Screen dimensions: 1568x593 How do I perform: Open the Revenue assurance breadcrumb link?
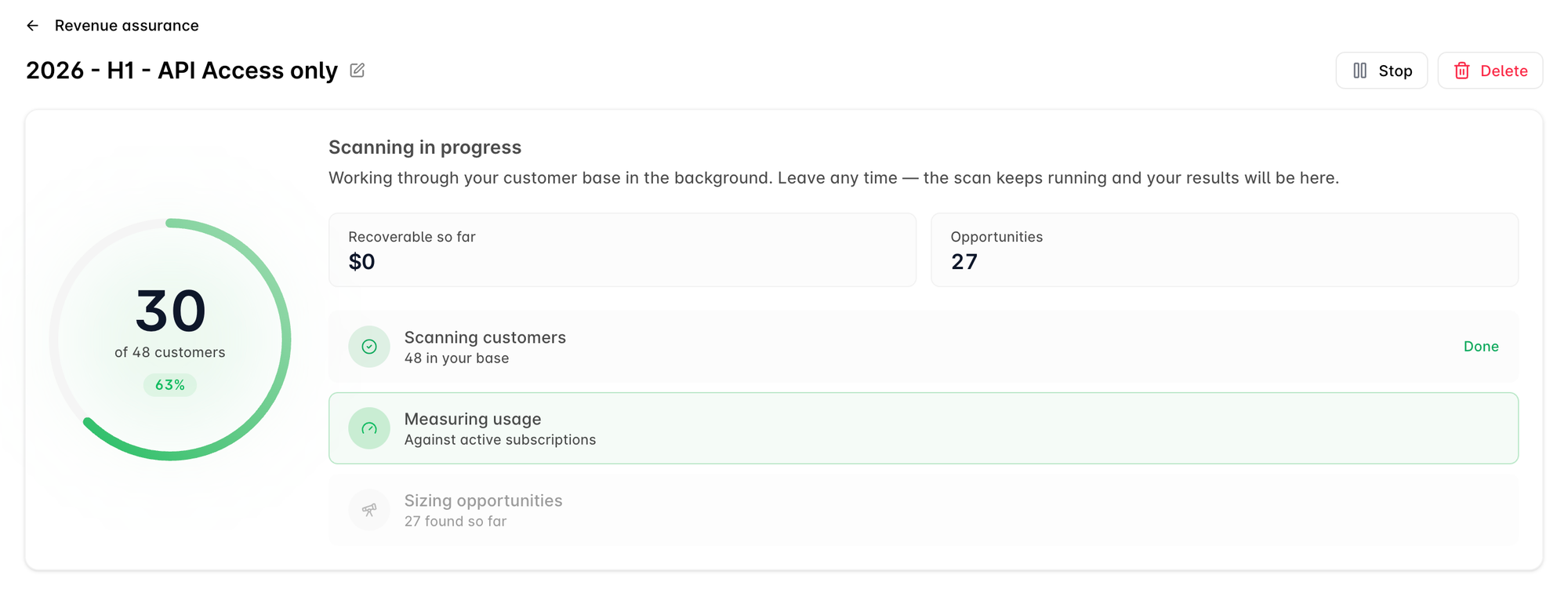(126, 26)
